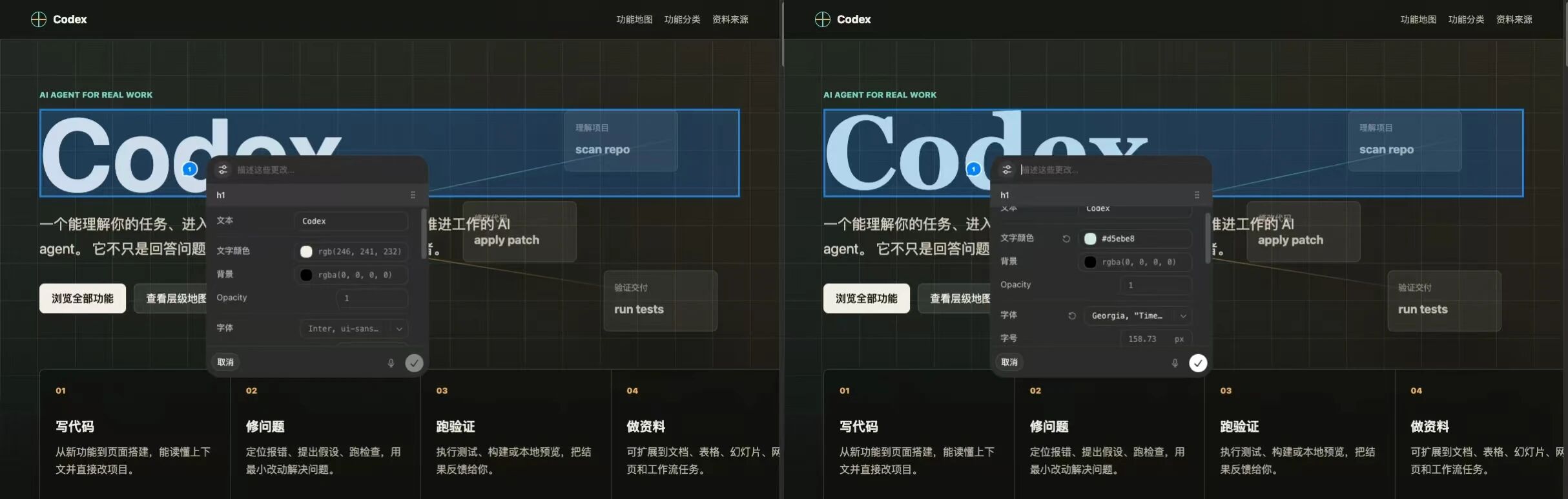Click AI AGENT FOR REAL WORK label in right view
This screenshot has width=1568, height=499.
pos(880,94)
